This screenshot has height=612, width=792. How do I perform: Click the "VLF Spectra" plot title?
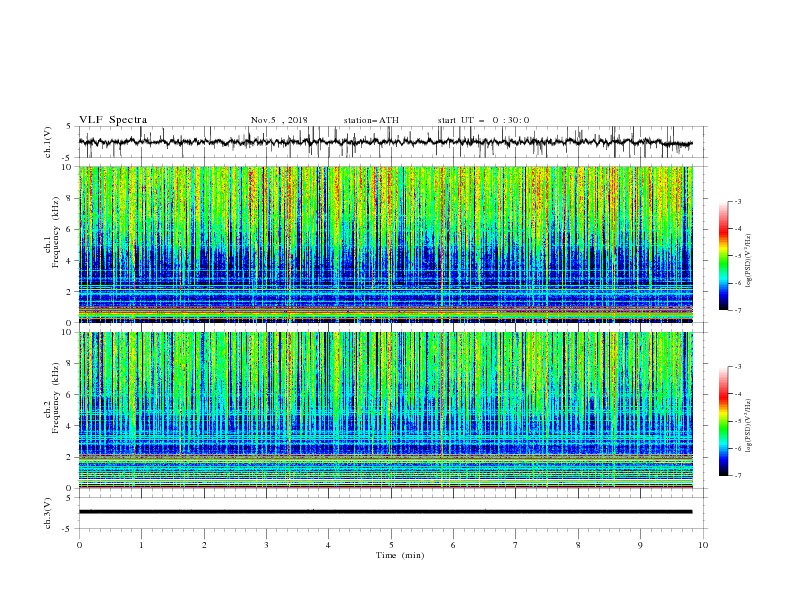click(113, 120)
